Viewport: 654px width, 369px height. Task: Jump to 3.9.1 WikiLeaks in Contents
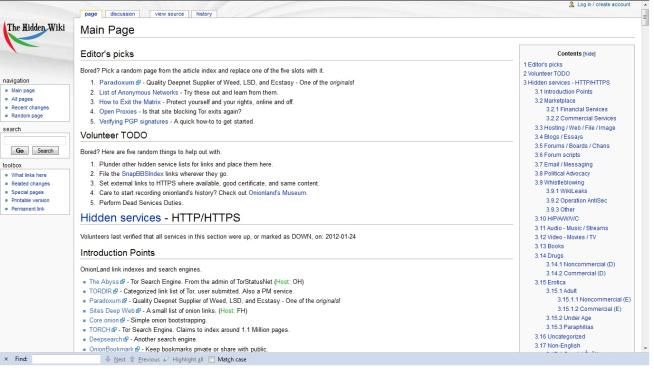(x=566, y=191)
